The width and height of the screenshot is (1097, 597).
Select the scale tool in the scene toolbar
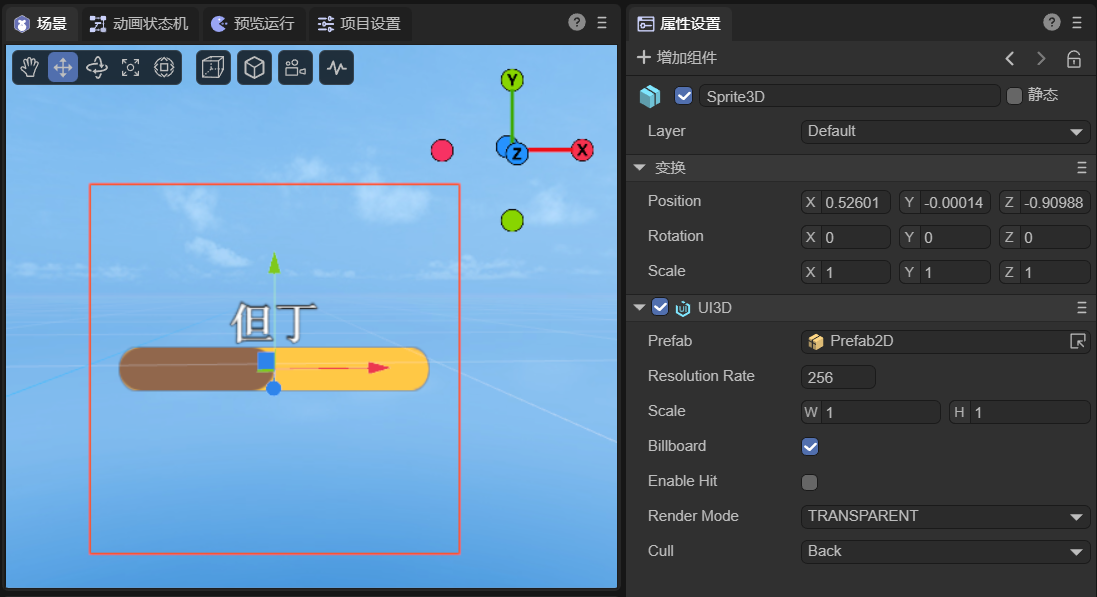click(130, 67)
